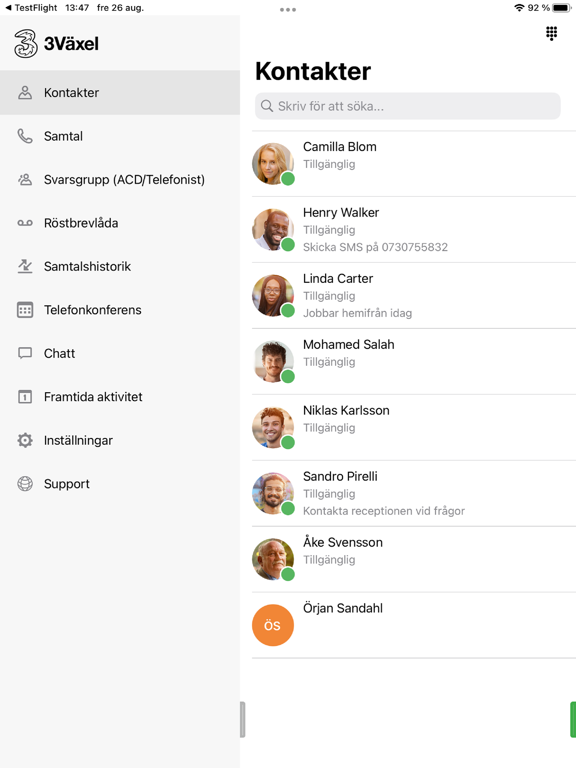Viewport: 576px width, 768px height.
Task: Open the Chatt section
Action: coord(120,353)
